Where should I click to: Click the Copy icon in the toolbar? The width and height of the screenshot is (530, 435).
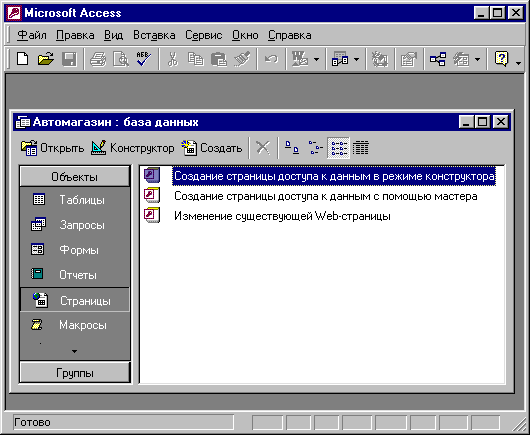[x=195, y=59]
